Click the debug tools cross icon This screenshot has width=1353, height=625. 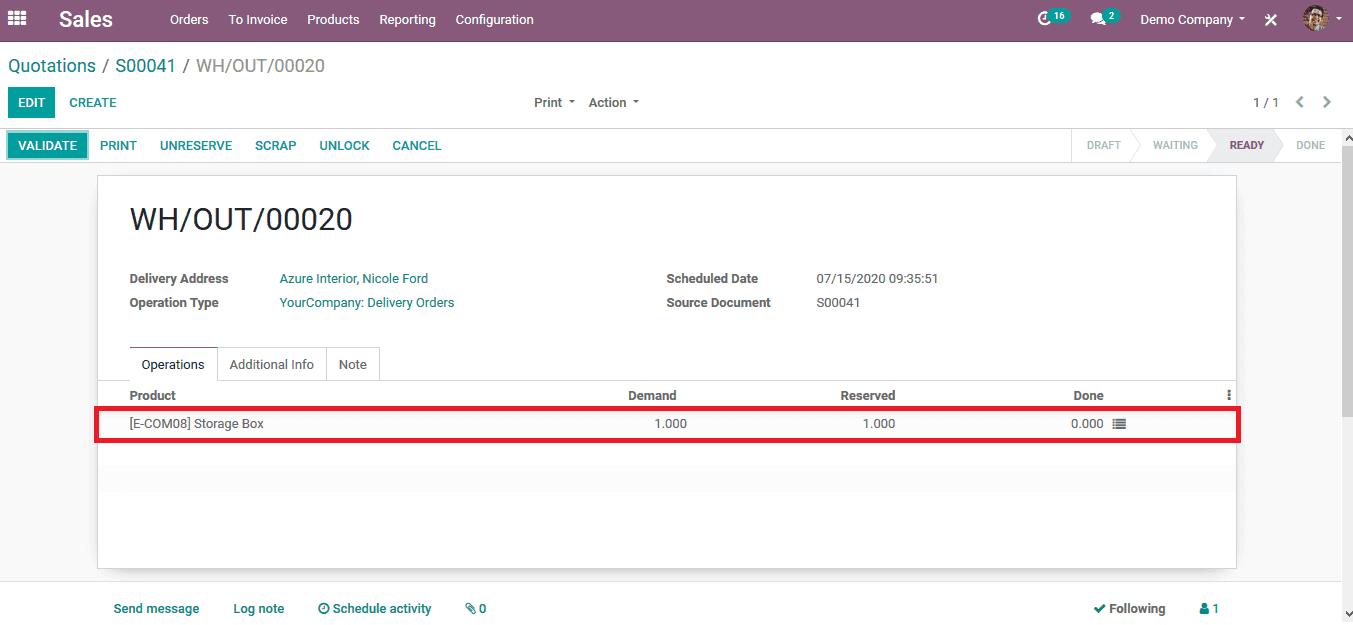tap(1271, 19)
